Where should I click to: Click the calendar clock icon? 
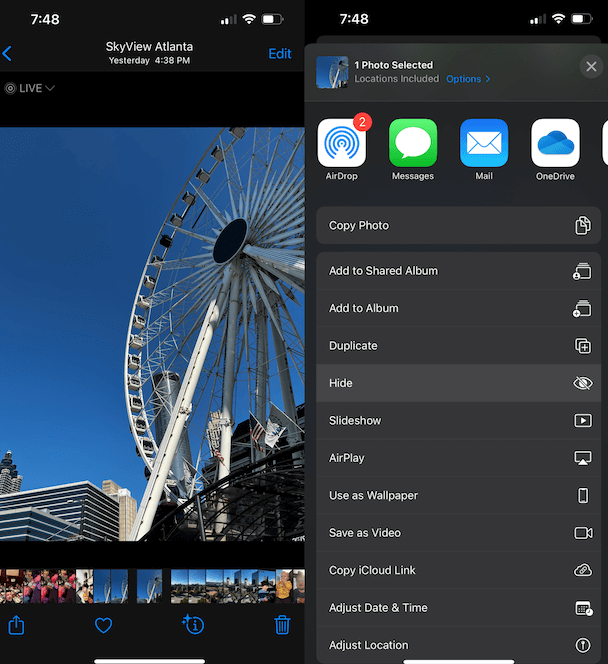[x=583, y=608]
